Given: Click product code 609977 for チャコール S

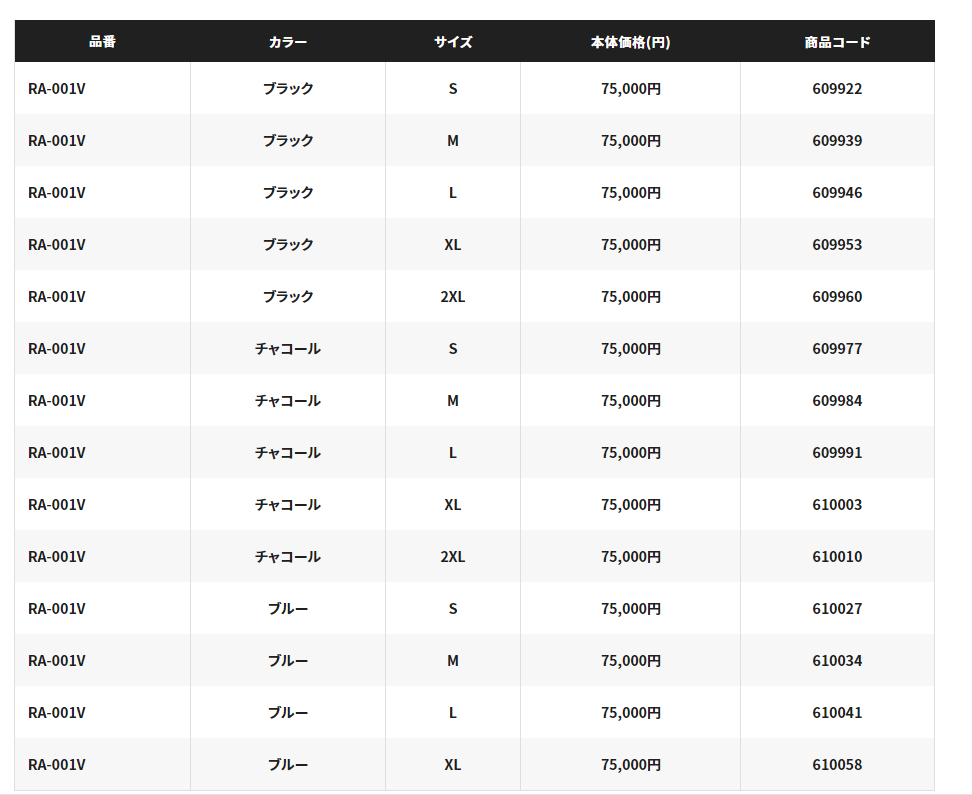Looking at the screenshot, I should (x=837, y=349).
